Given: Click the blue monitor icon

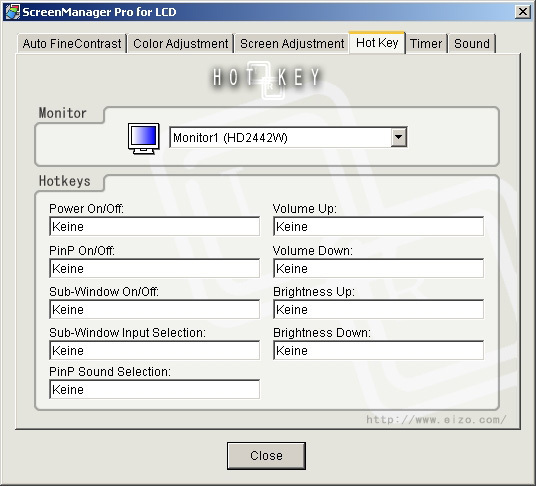Looking at the screenshot, I should click(x=144, y=138).
